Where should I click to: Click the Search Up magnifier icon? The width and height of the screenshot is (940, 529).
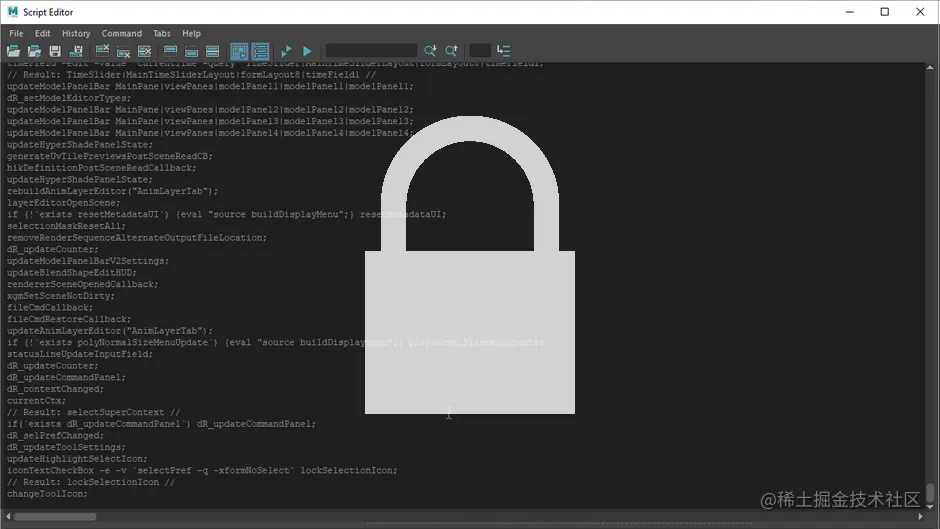[451, 51]
